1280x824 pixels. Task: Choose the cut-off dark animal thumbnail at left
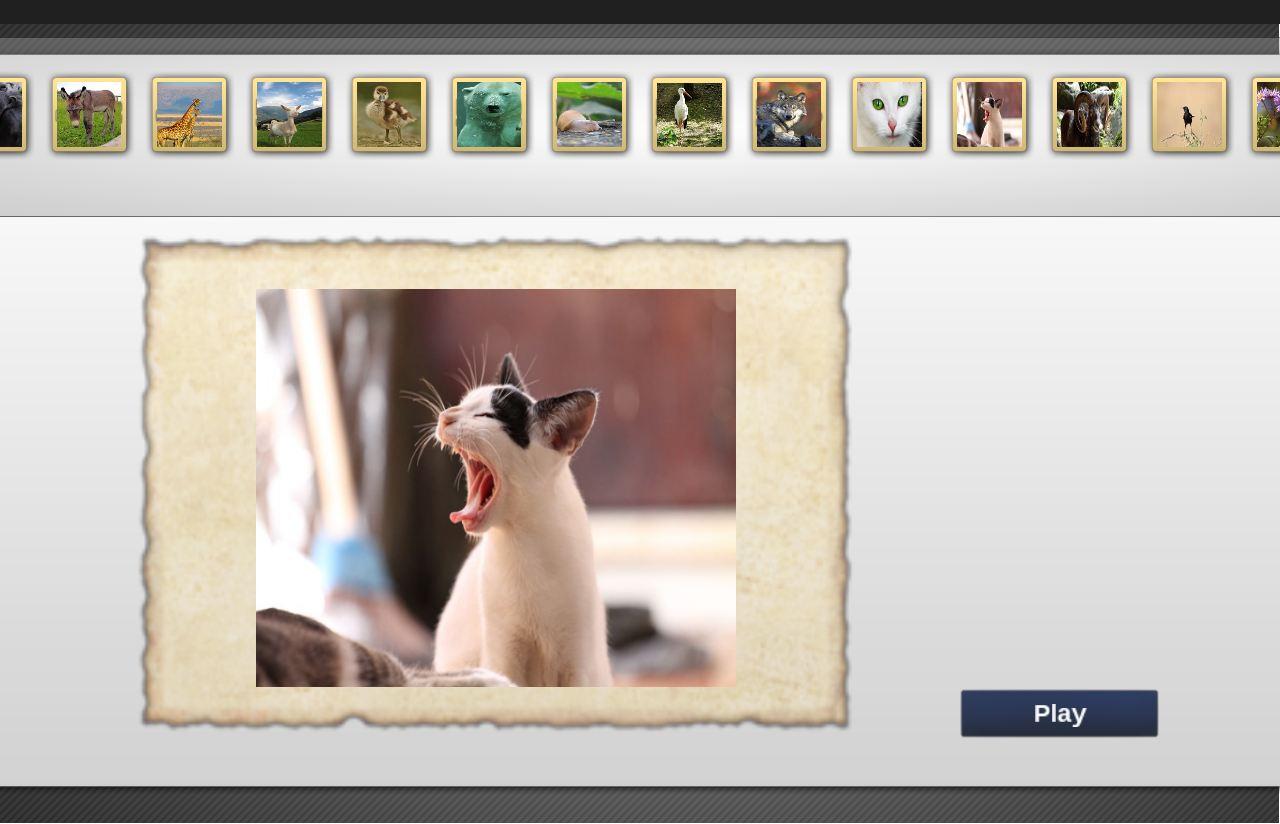12,115
